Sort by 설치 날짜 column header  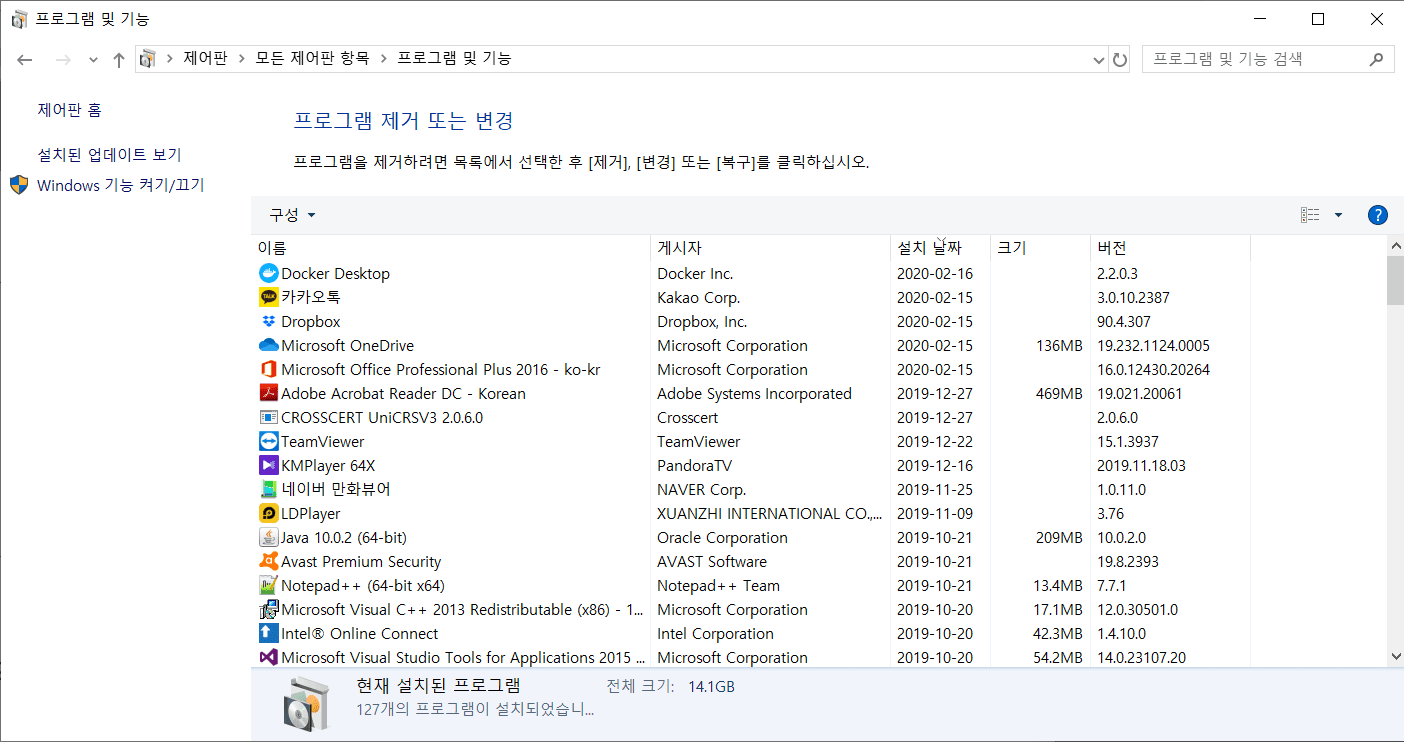(x=940, y=248)
